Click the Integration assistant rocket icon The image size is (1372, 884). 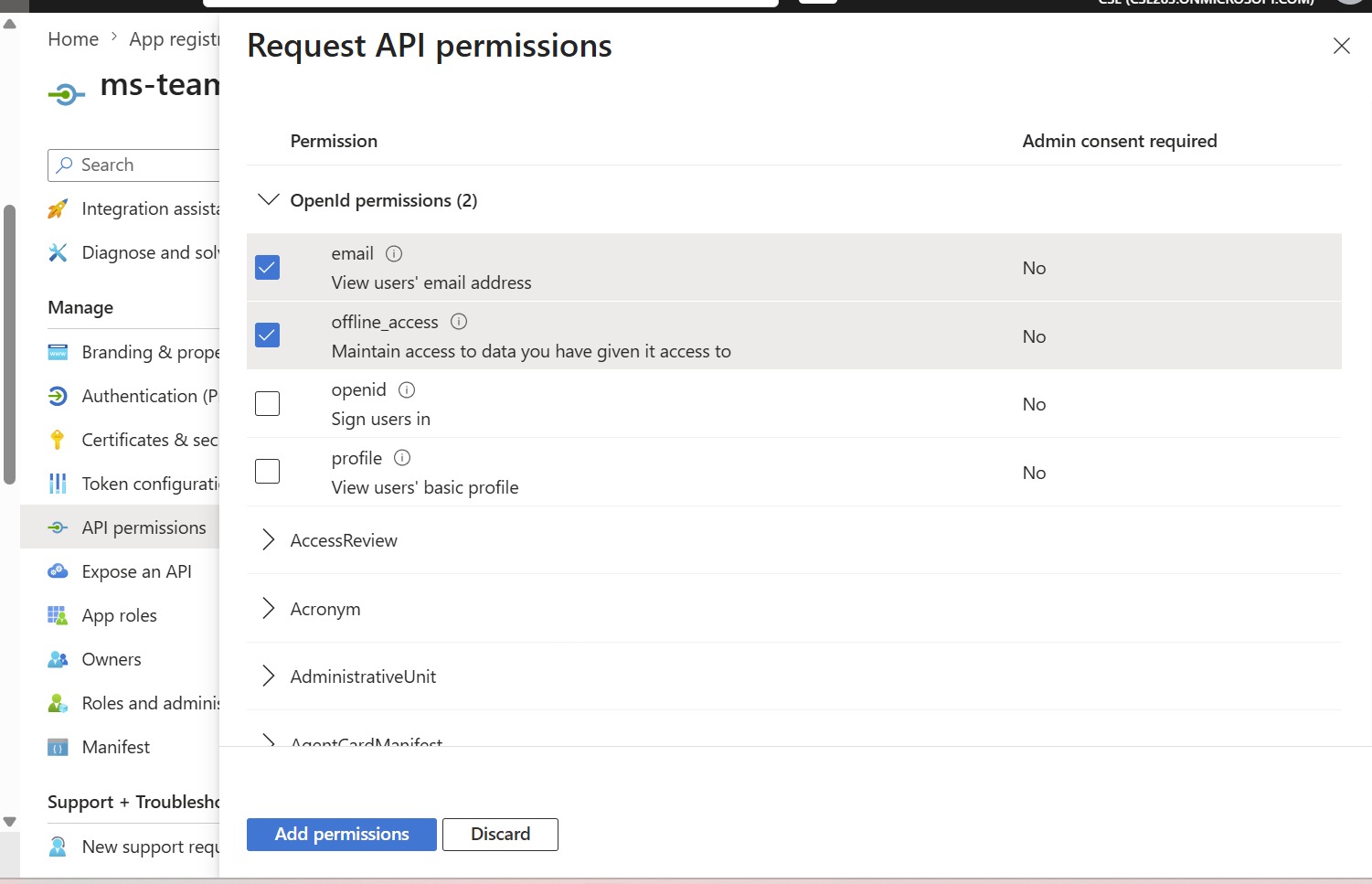pos(58,208)
